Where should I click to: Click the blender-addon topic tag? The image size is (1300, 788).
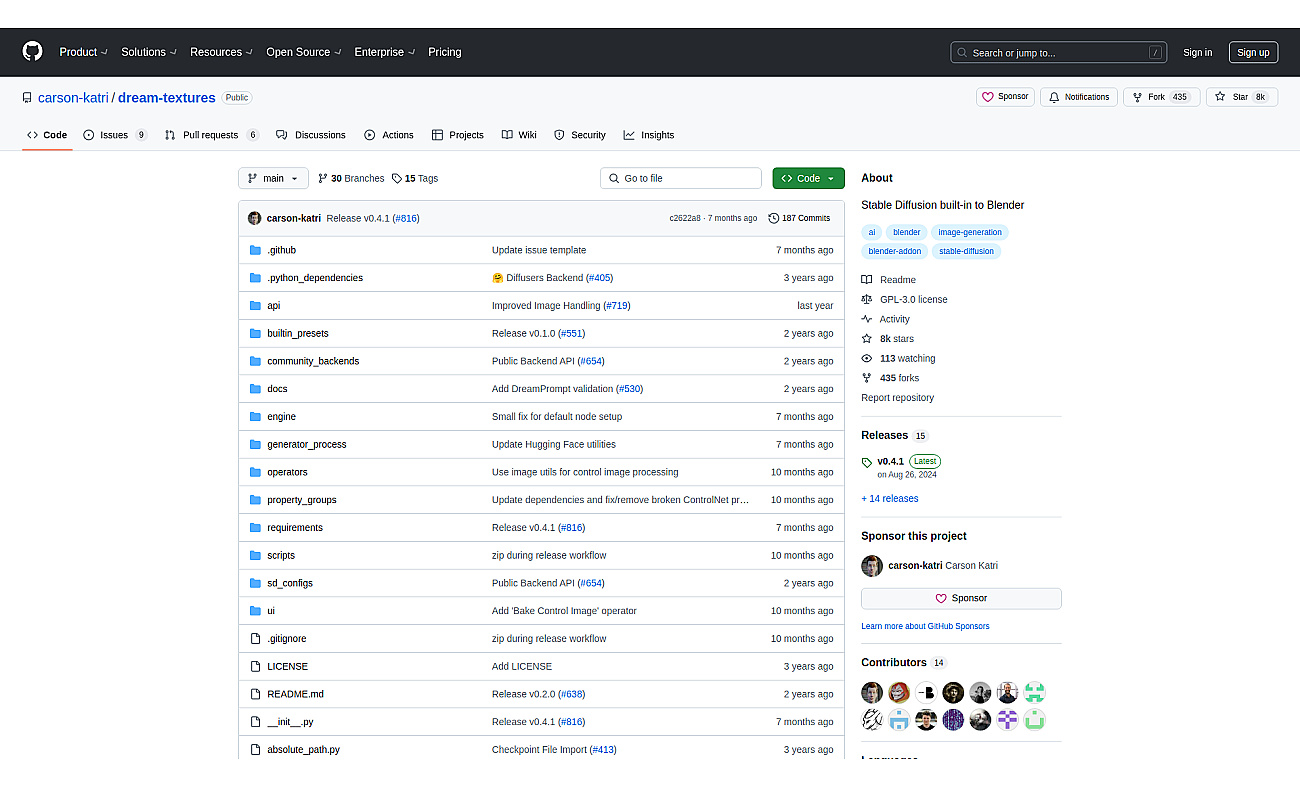click(x=894, y=251)
